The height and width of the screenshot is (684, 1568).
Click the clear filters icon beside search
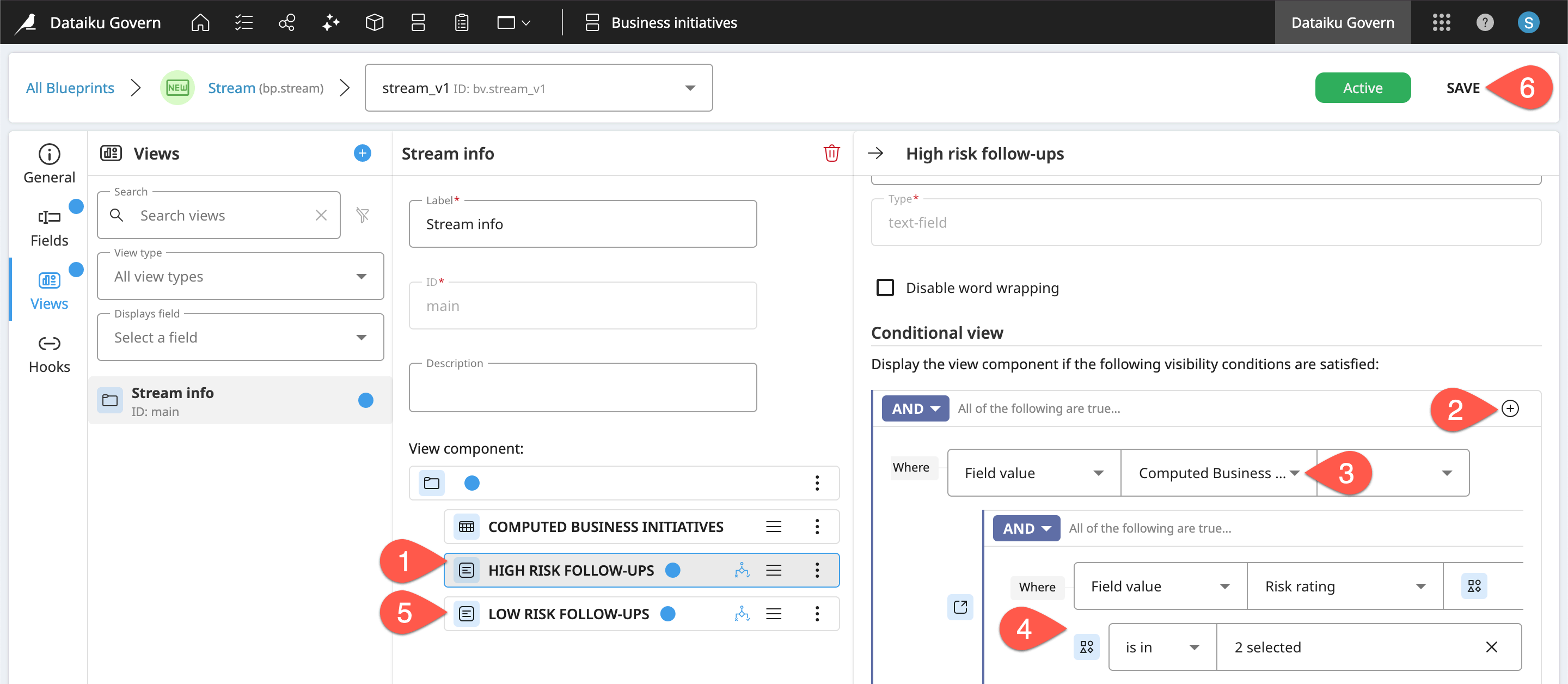362,215
